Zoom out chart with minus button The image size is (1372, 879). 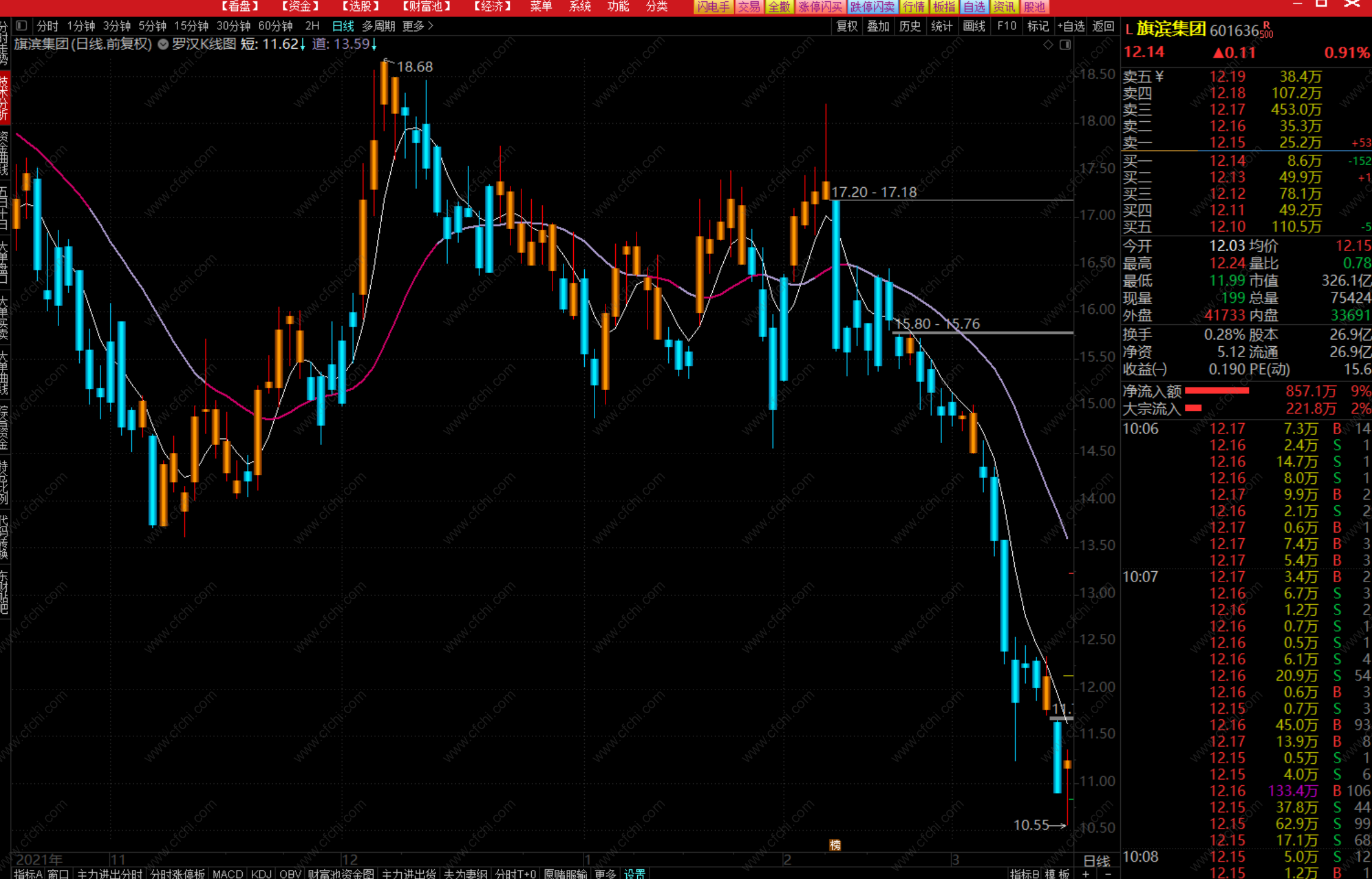coord(1108,874)
